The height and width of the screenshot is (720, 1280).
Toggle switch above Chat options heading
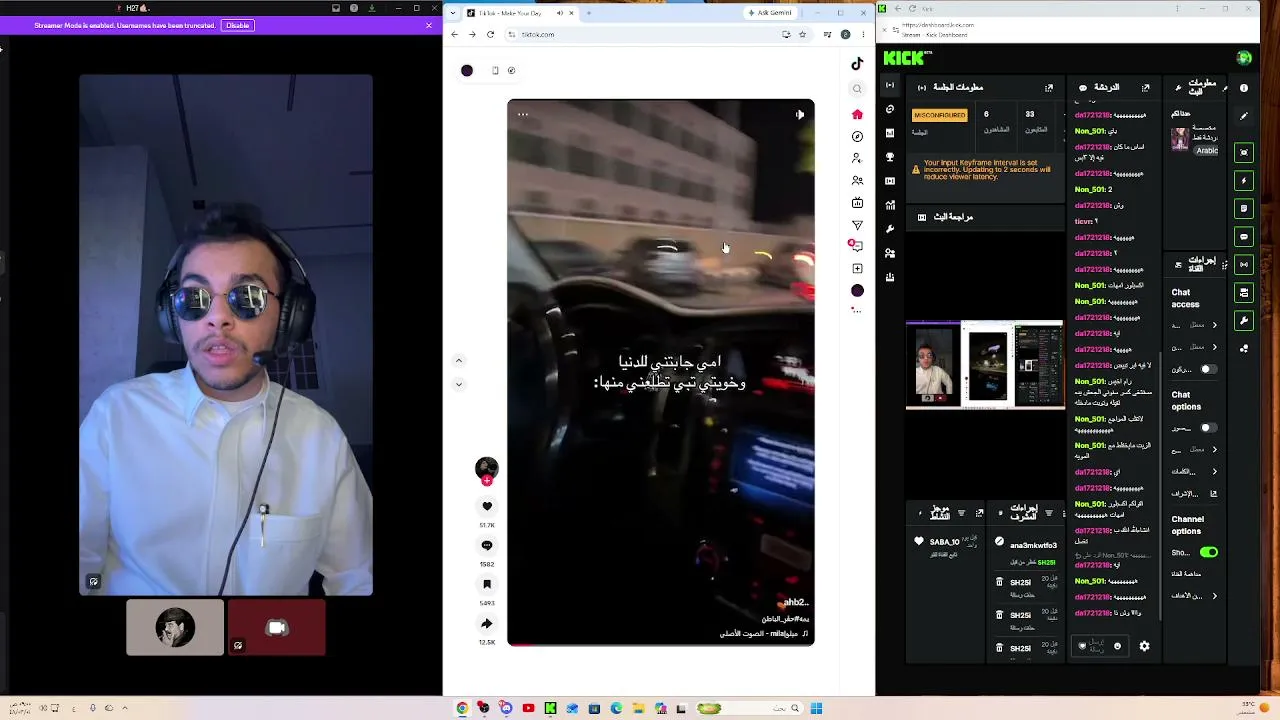click(1208, 369)
